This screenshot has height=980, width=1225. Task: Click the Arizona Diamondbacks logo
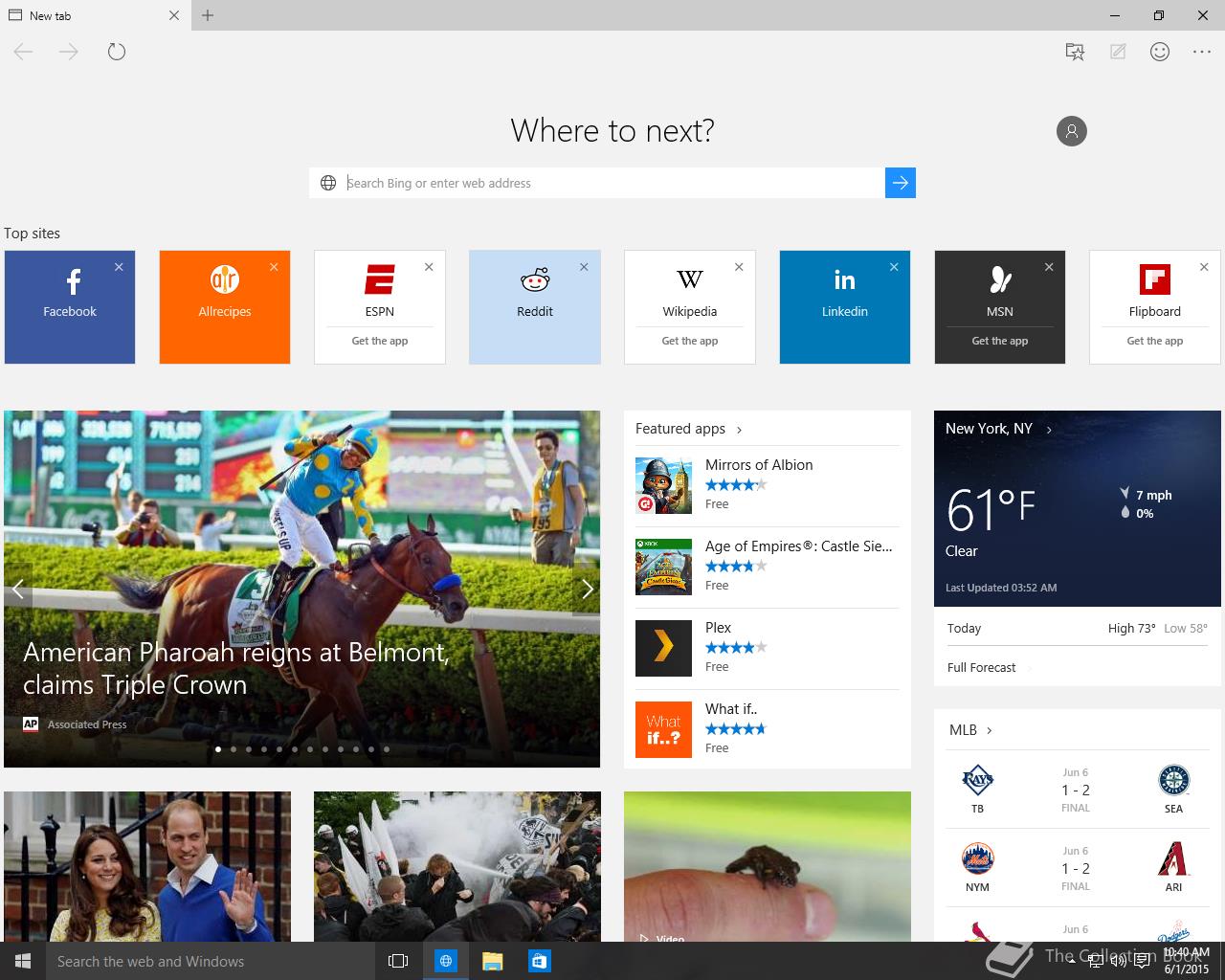[1174, 859]
